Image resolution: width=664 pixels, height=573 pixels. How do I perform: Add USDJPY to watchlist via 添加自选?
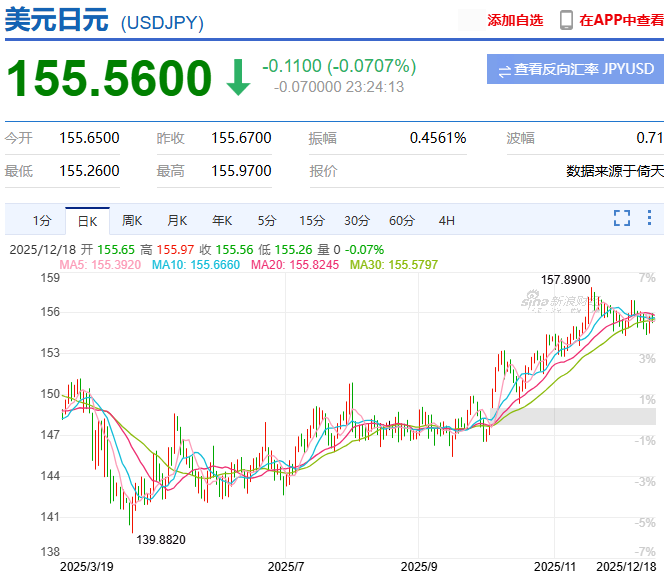[515, 20]
